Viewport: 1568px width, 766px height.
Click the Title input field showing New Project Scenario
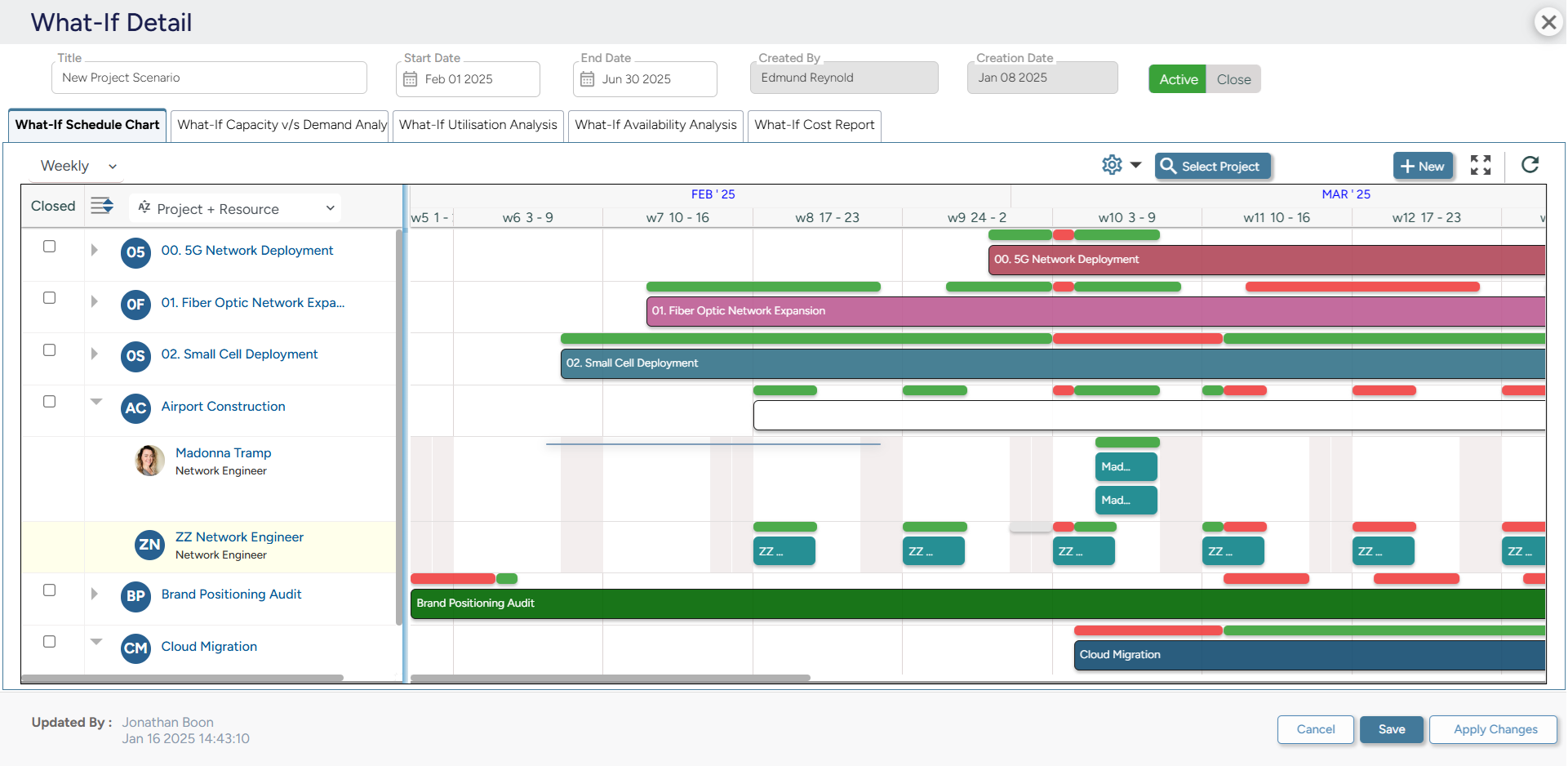coord(209,78)
